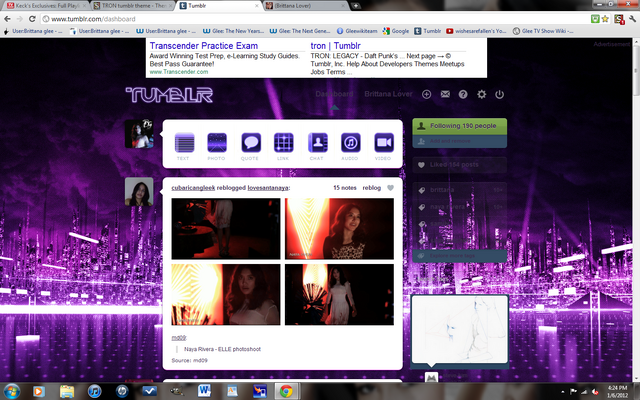
Task: Open the Tumblr bookmark in bookmarks bar
Action: (428, 31)
